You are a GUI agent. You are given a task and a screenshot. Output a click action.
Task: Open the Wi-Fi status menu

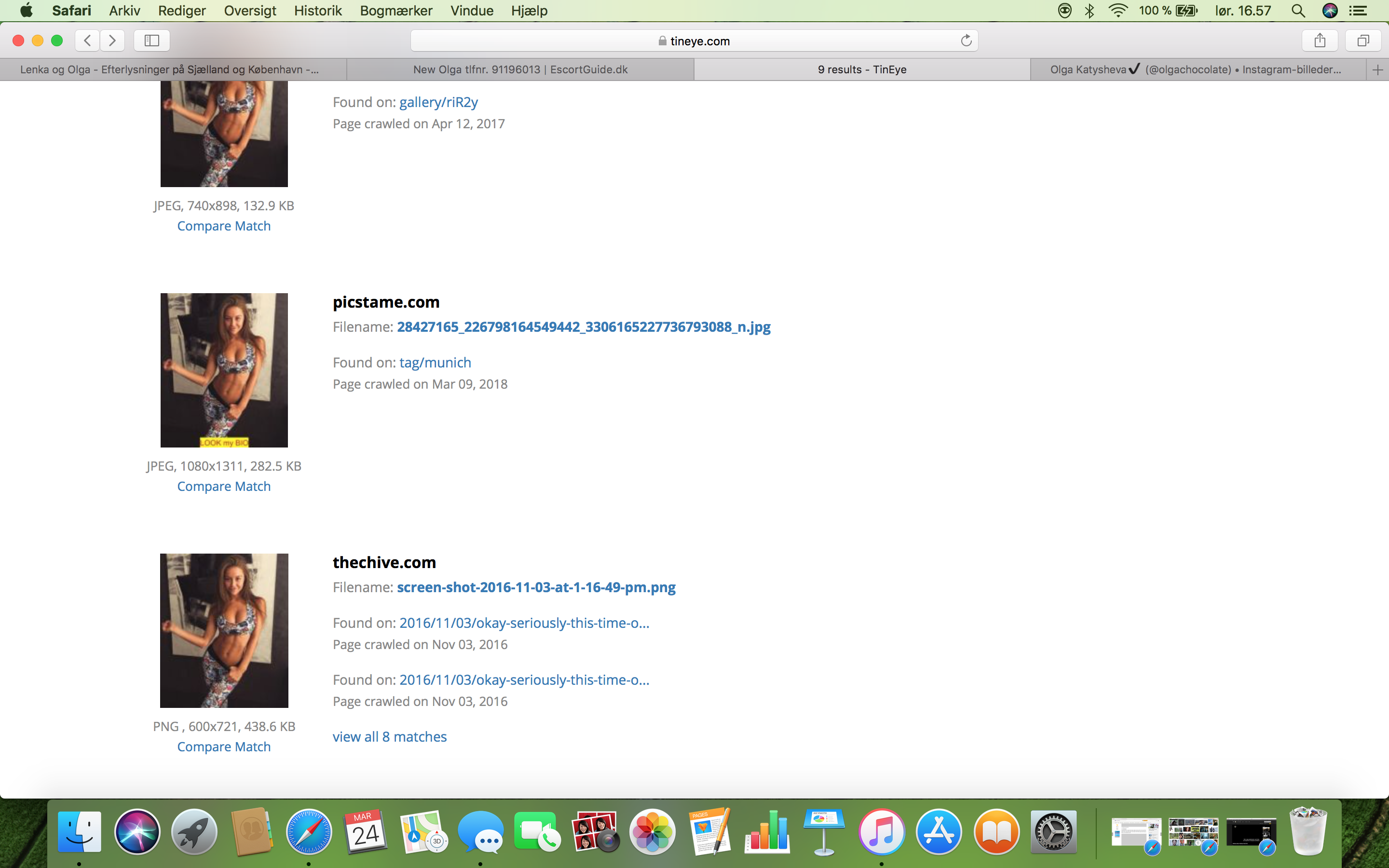[1117, 10]
